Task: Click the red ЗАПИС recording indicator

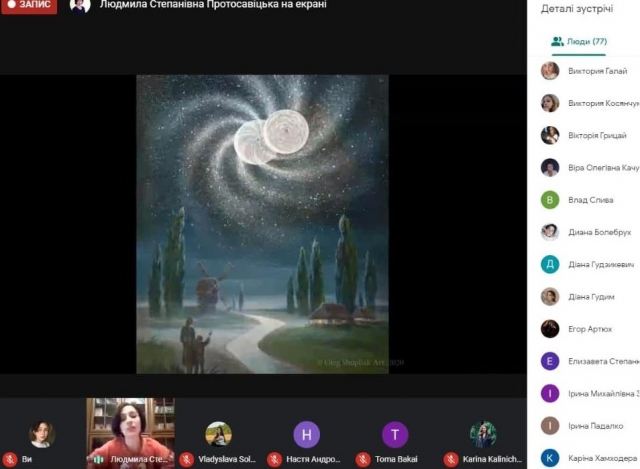Action: [x=29, y=6]
